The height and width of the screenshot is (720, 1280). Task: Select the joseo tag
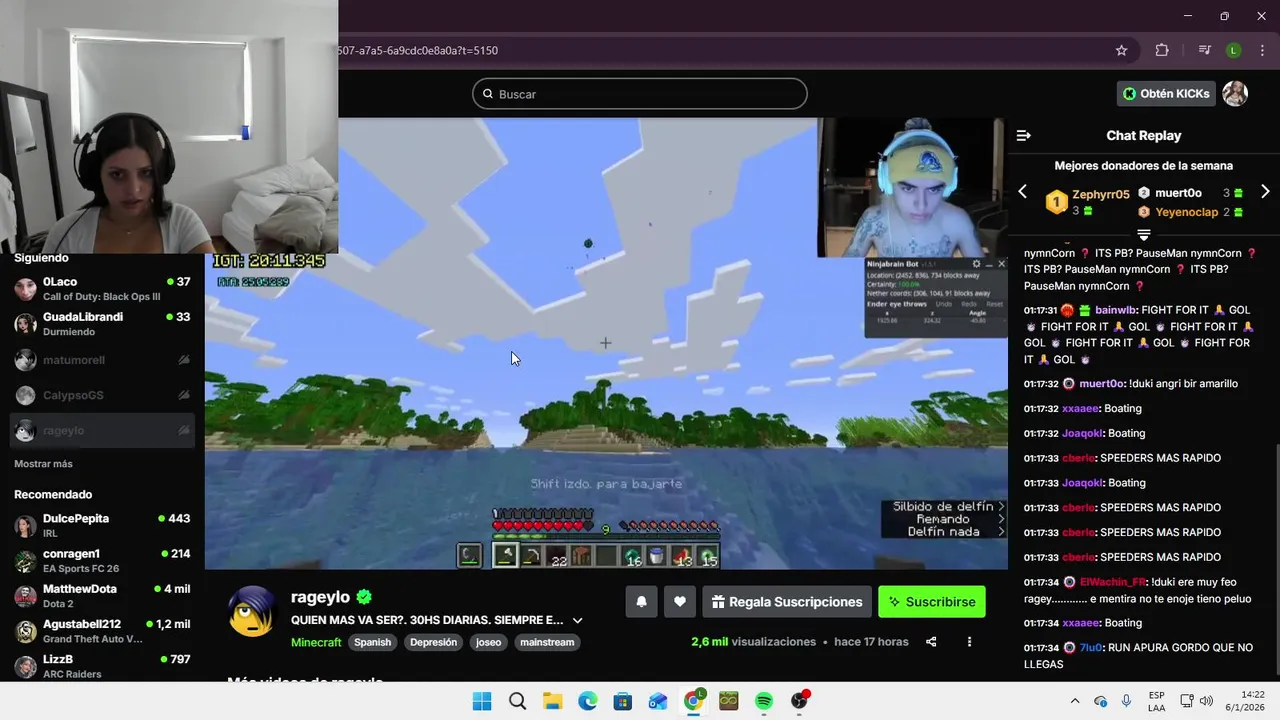tap(488, 642)
